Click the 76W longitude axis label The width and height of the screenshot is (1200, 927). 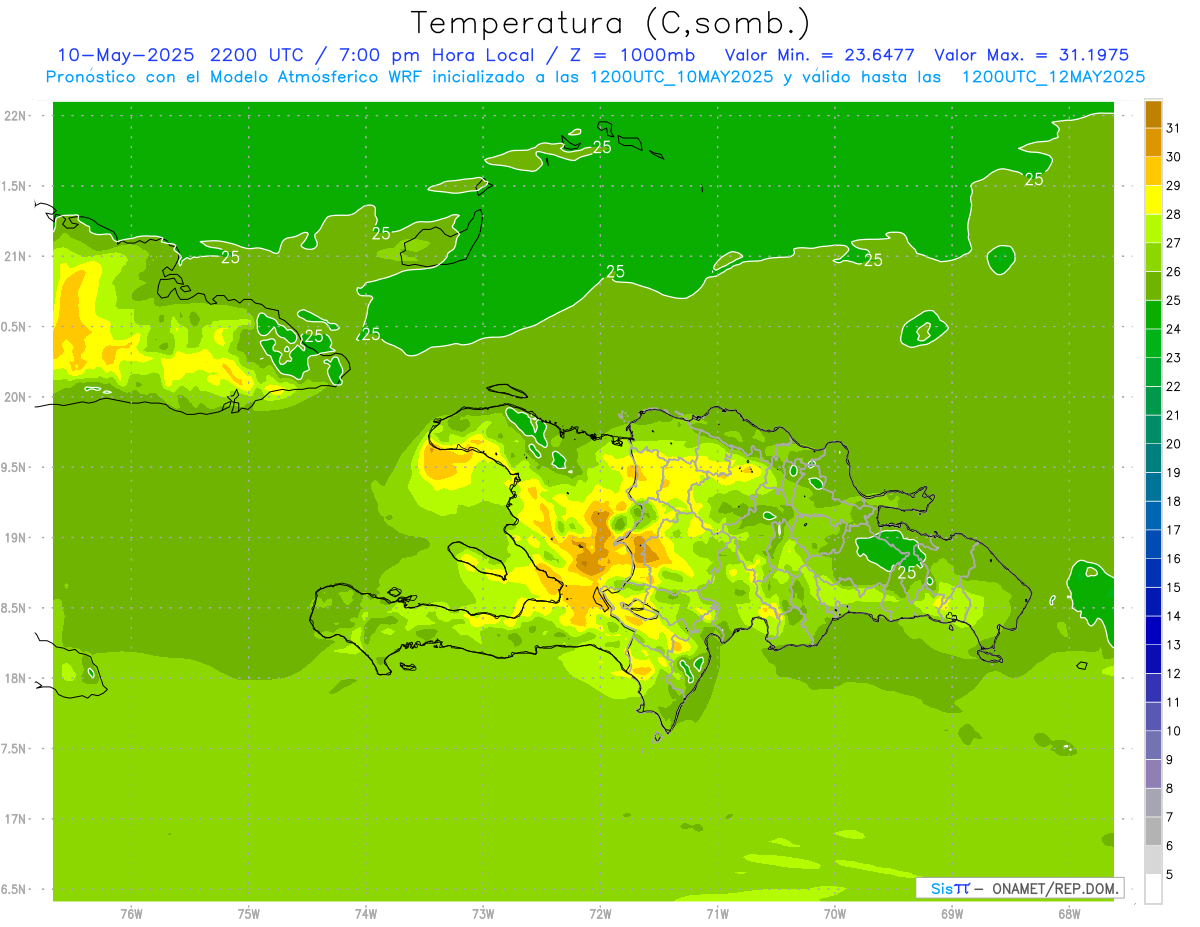(131, 913)
